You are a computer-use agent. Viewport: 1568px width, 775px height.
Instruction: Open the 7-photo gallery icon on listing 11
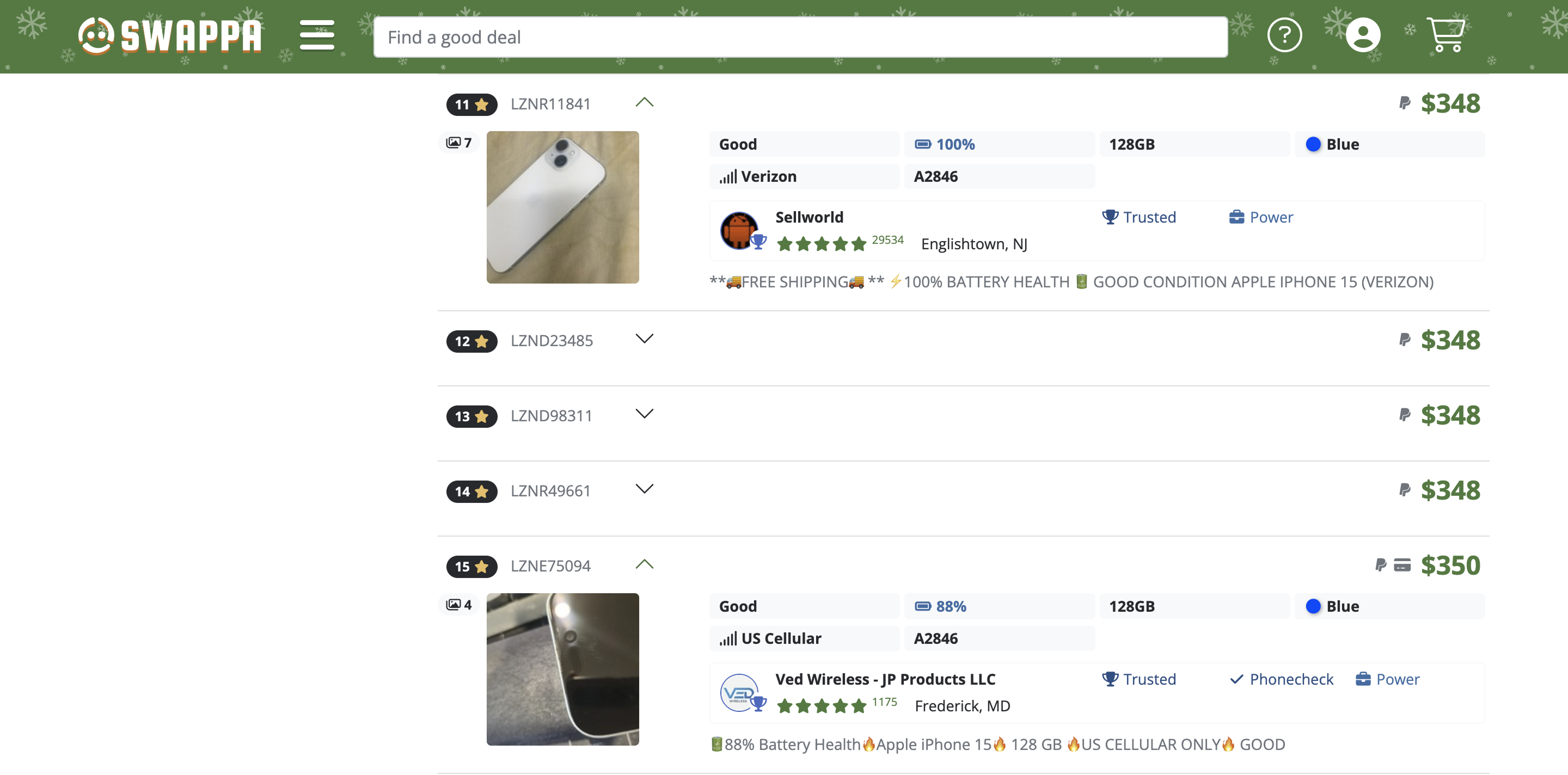[459, 143]
